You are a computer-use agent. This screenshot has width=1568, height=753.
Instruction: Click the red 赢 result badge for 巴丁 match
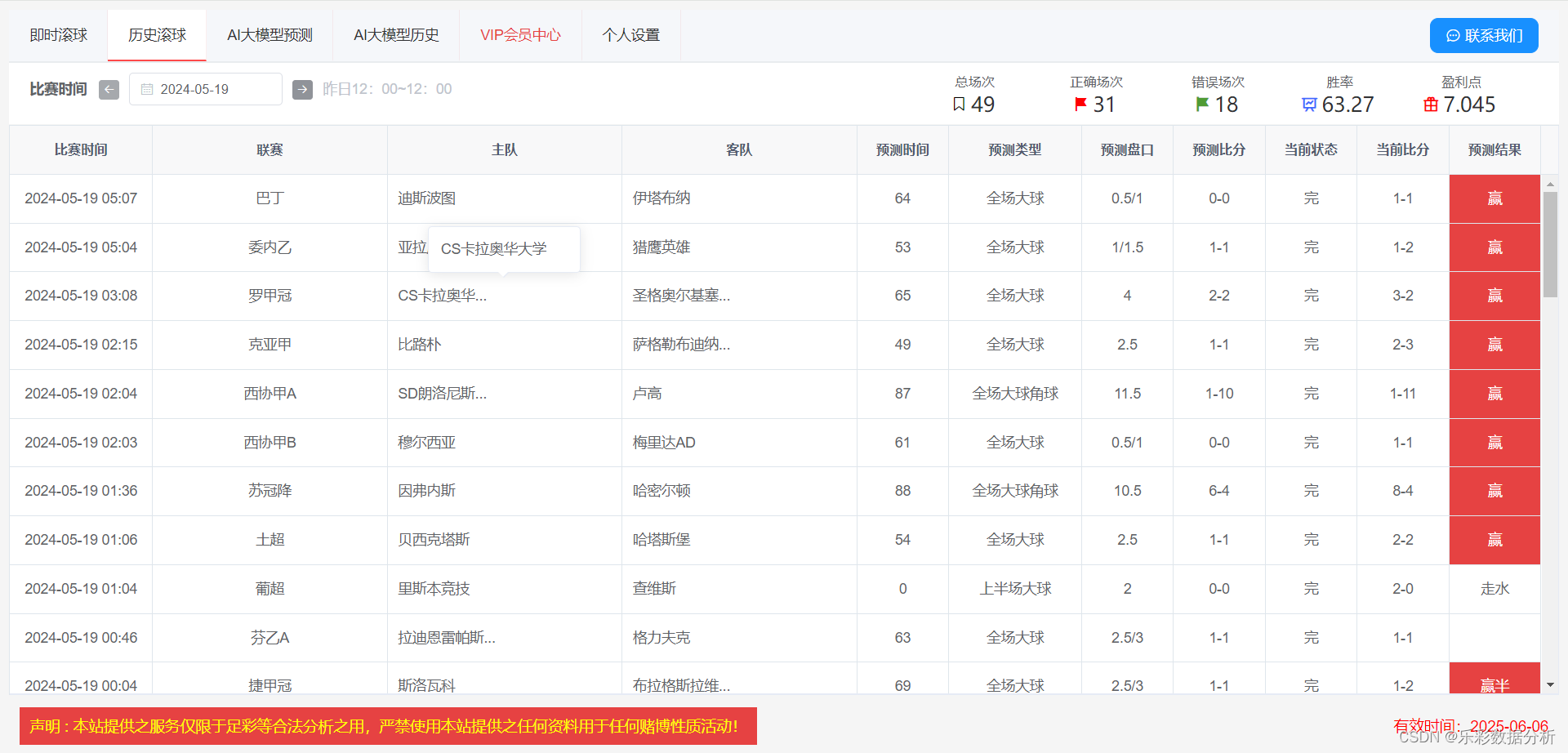pos(1494,198)
